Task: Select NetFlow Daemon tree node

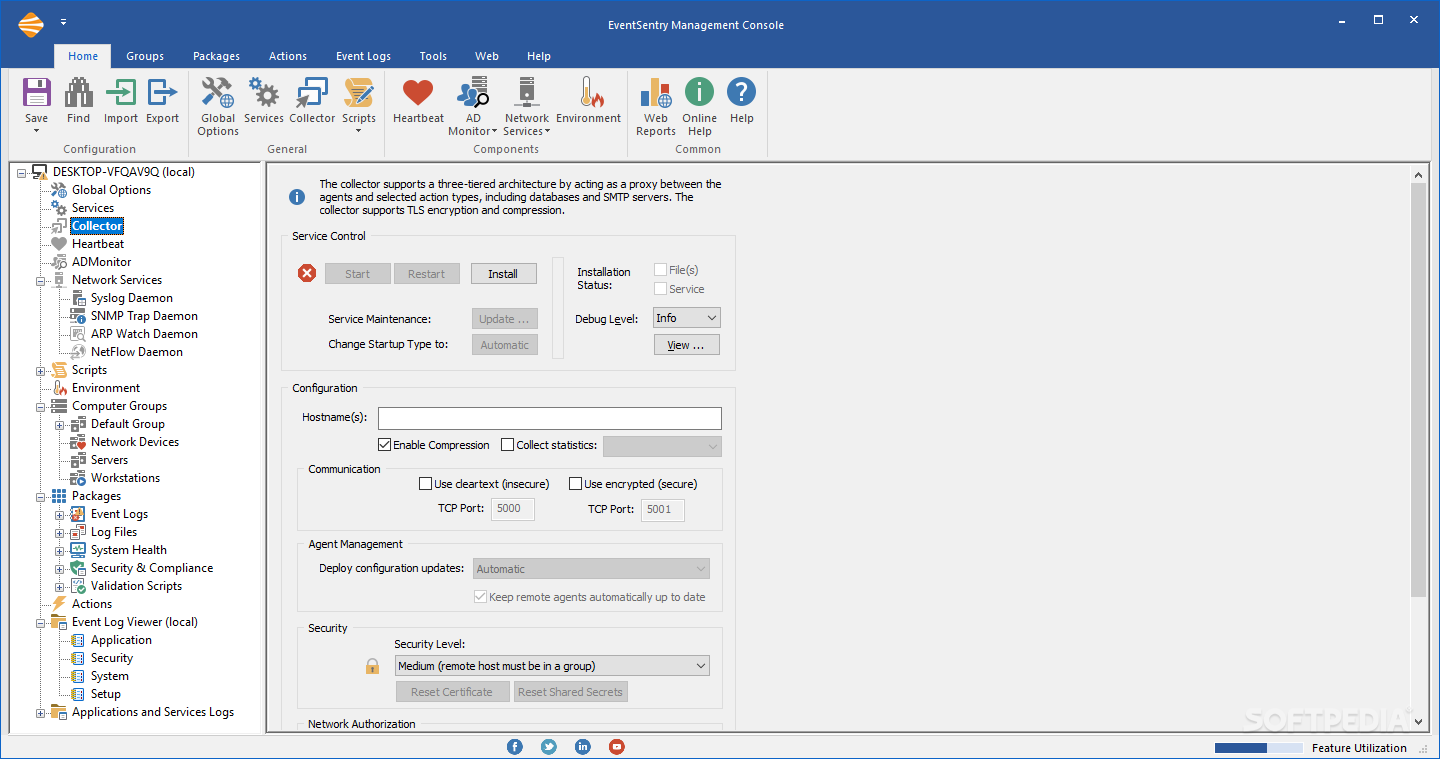Action: coord(137,352)
